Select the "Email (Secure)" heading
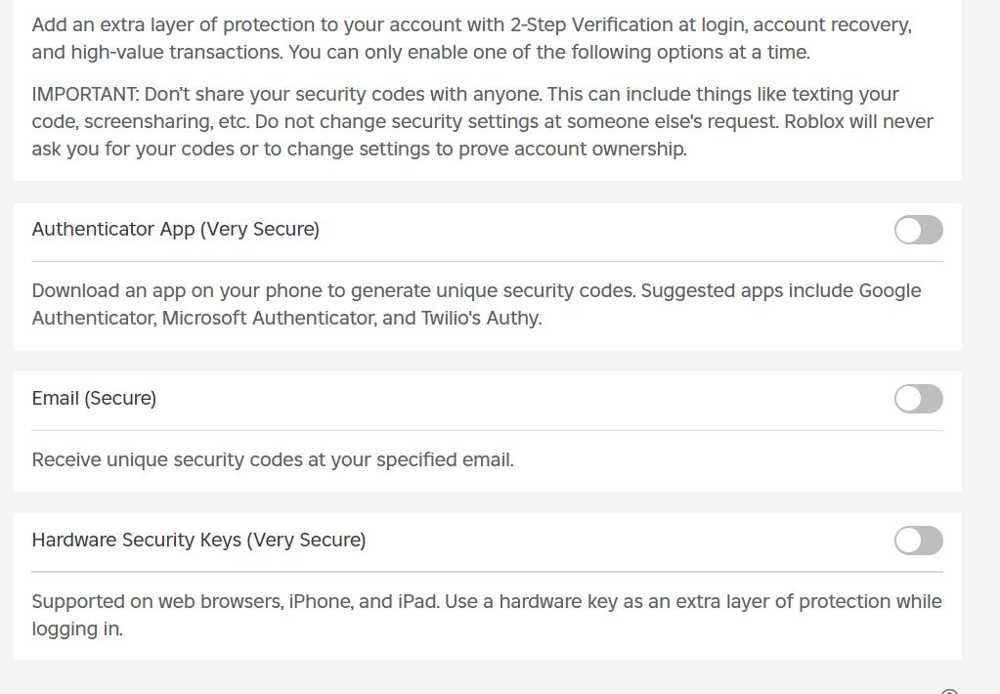The image size is (1000, 694). tap(94, 399)
